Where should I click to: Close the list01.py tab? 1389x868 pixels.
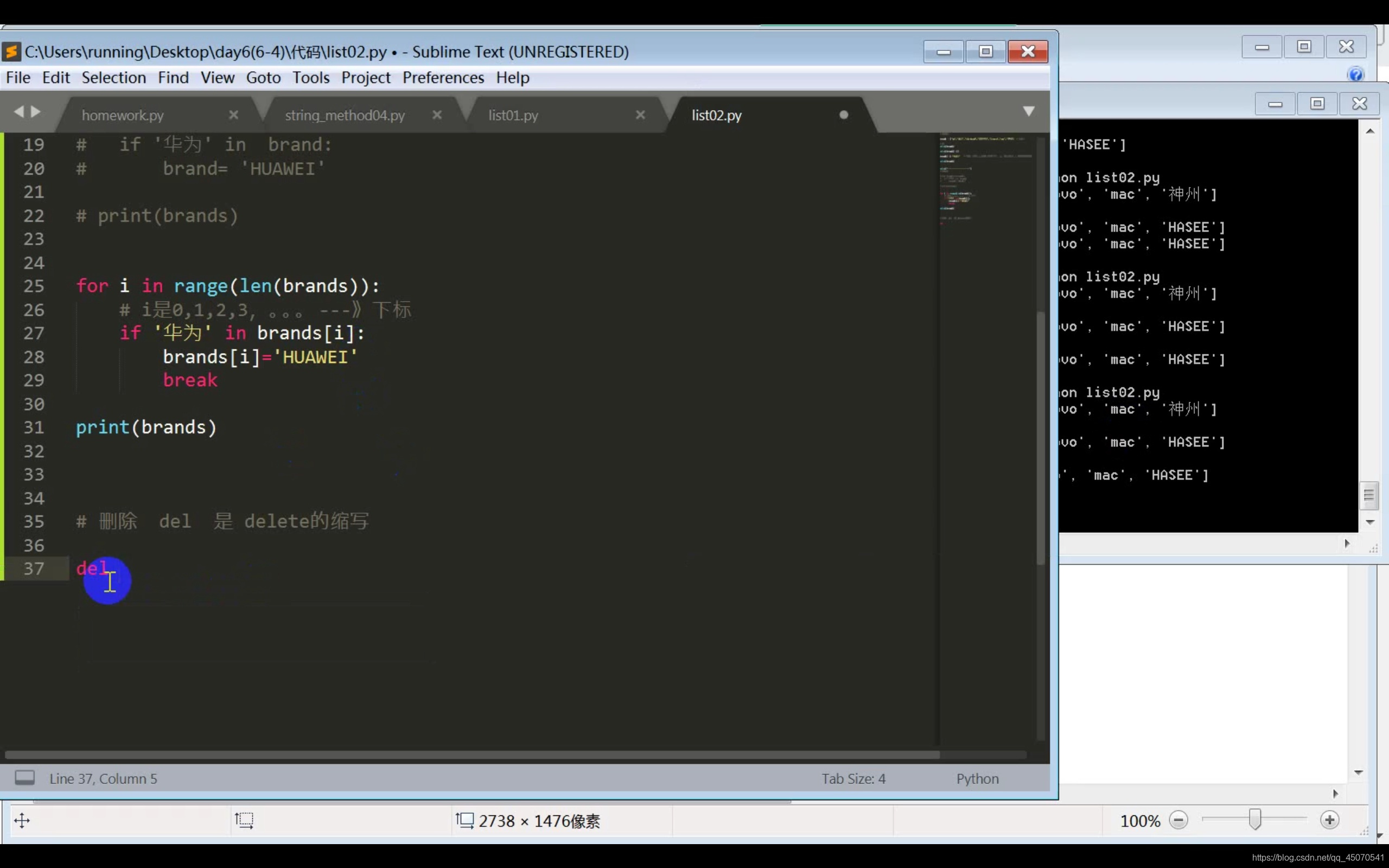(x=641, y=115)
